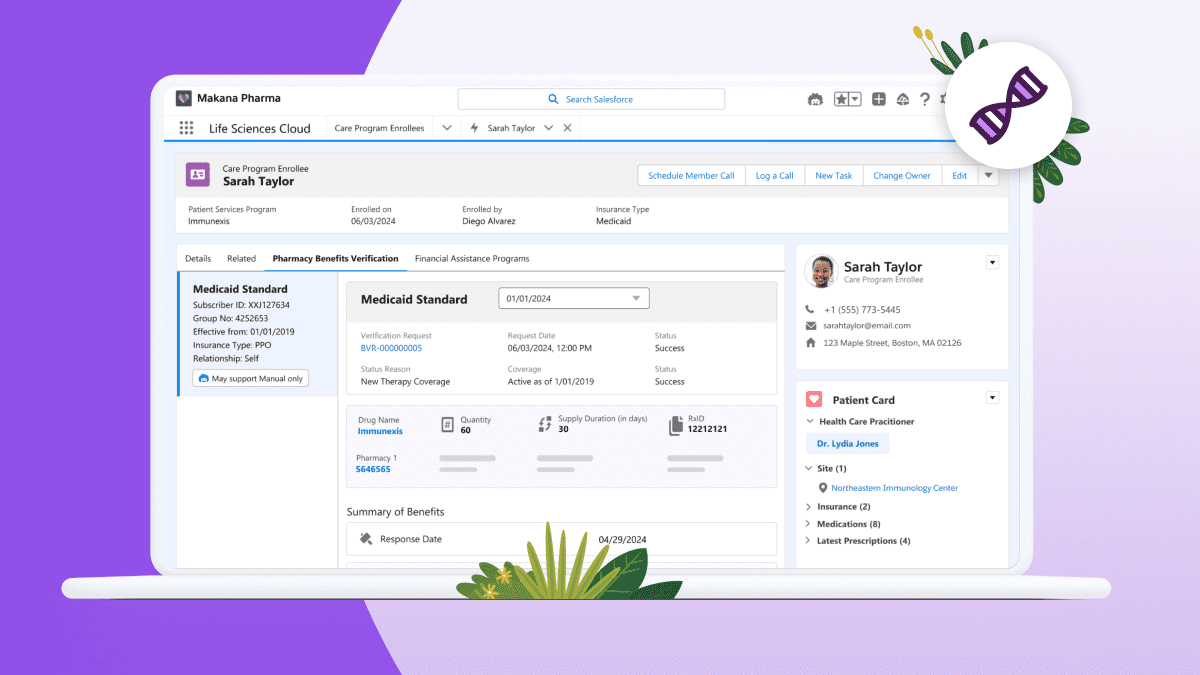Switch to the Financial Assistance Programs tab
The height and width of the screenshot is (675, 1200).
click(x=471, y=258)
